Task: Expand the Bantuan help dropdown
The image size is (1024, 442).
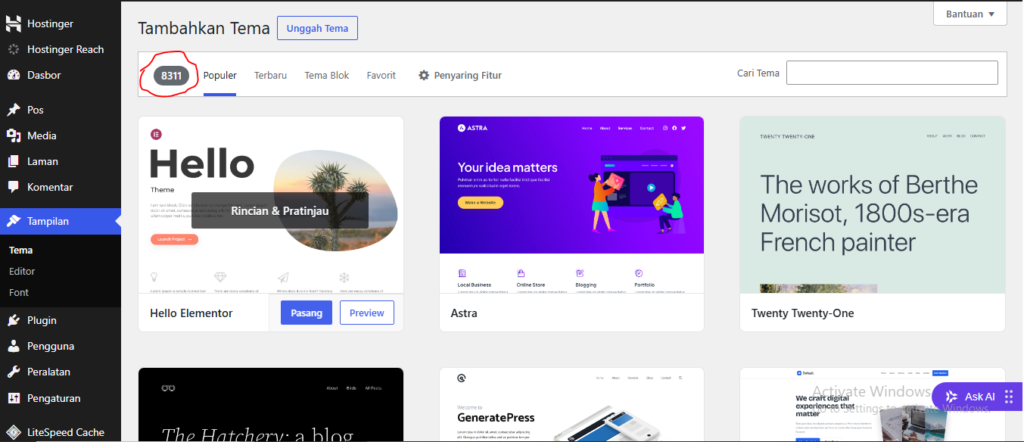Action: [x=970, y=14]
